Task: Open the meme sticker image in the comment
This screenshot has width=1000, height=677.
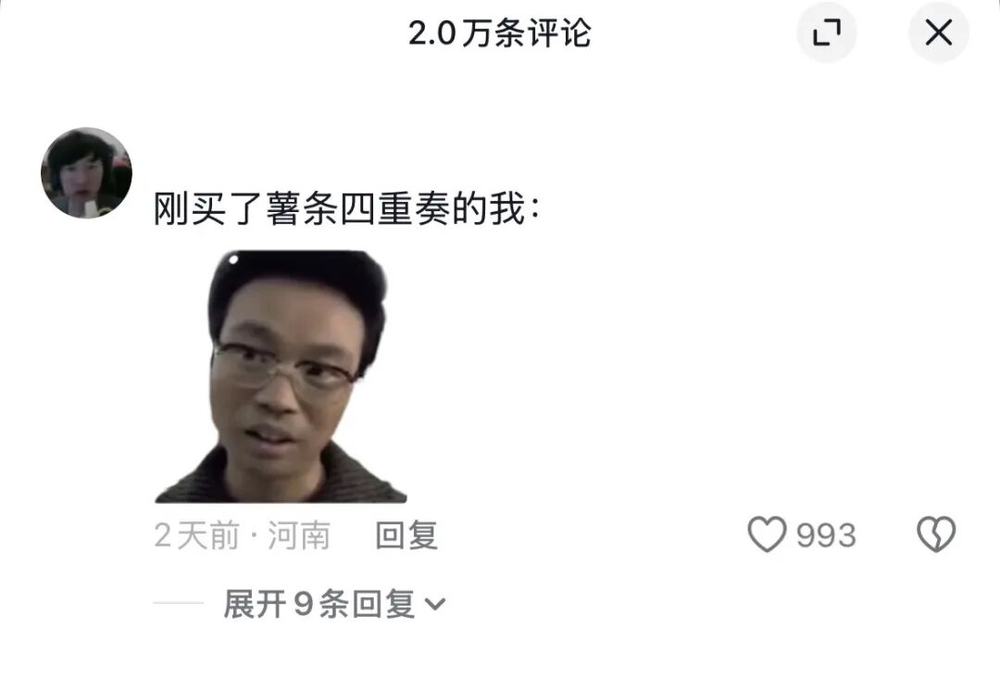Action: [281, 377]
